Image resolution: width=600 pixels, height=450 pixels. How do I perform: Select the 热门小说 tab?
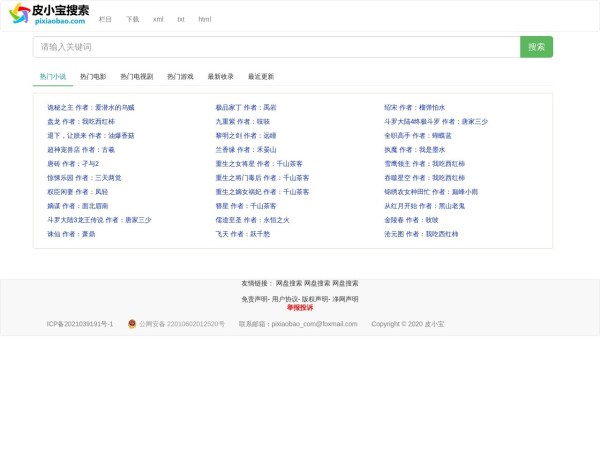pyautogui.click(x=53, y=77)
